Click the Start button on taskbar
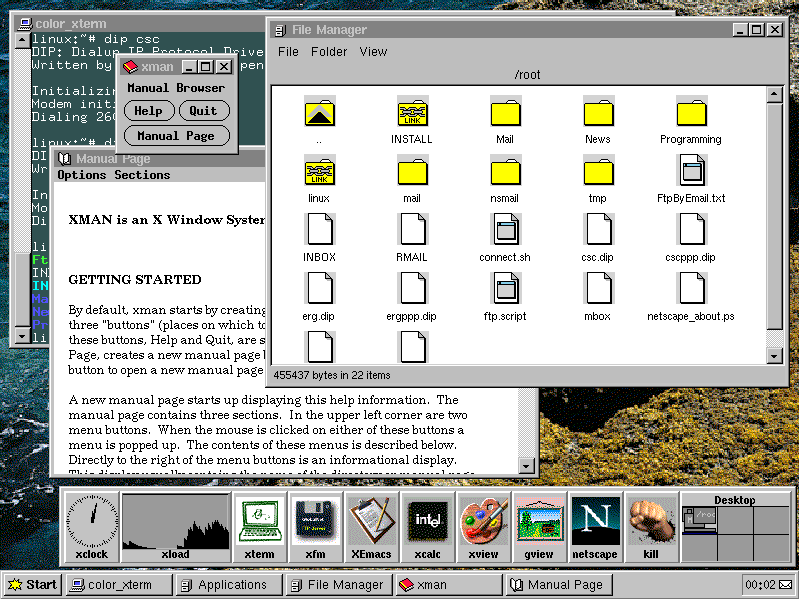 (x=32, y=585)
